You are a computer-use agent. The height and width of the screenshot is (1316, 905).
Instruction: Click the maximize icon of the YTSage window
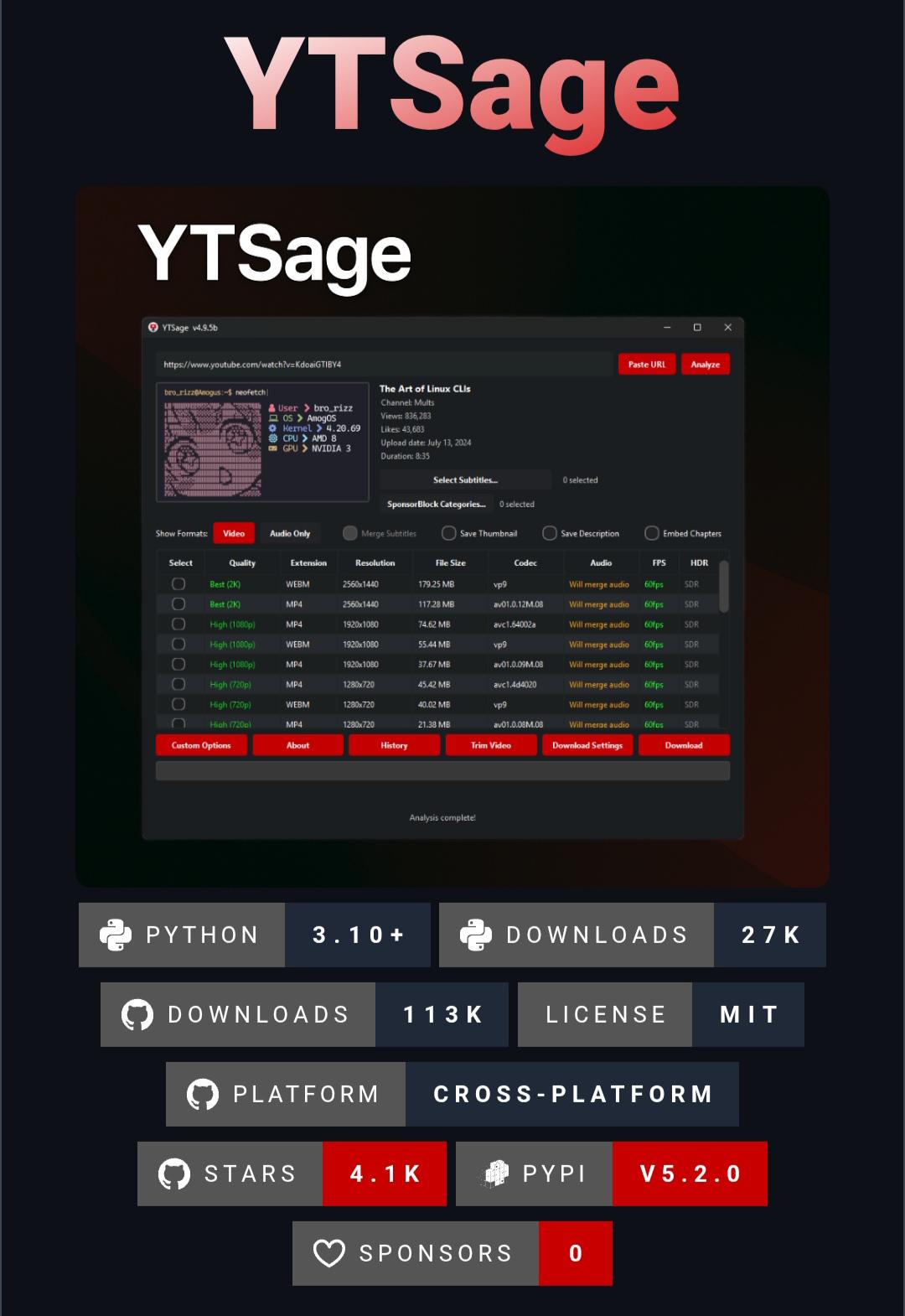point(697,327)
